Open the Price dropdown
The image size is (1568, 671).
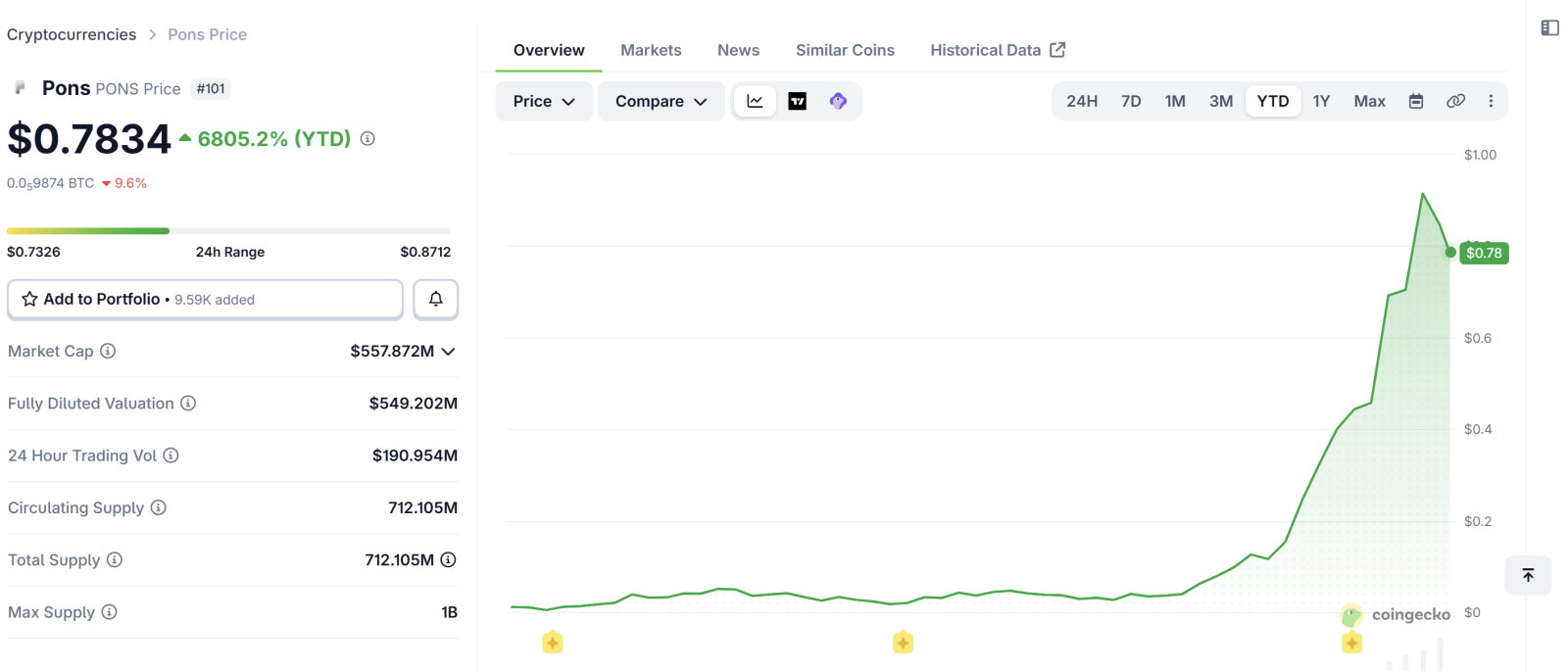544,101
